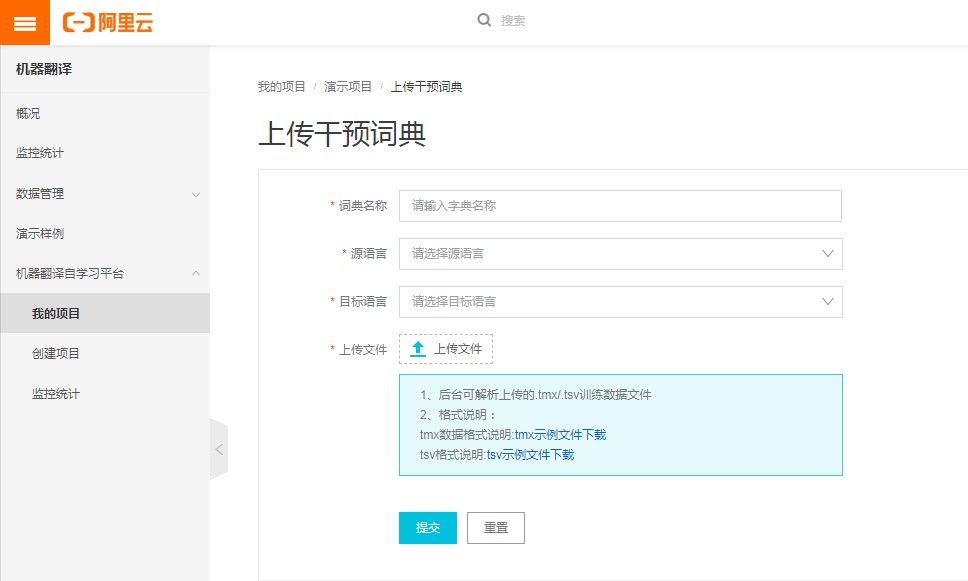Click the 源语言 dropdown arrow

click(828, 254)
